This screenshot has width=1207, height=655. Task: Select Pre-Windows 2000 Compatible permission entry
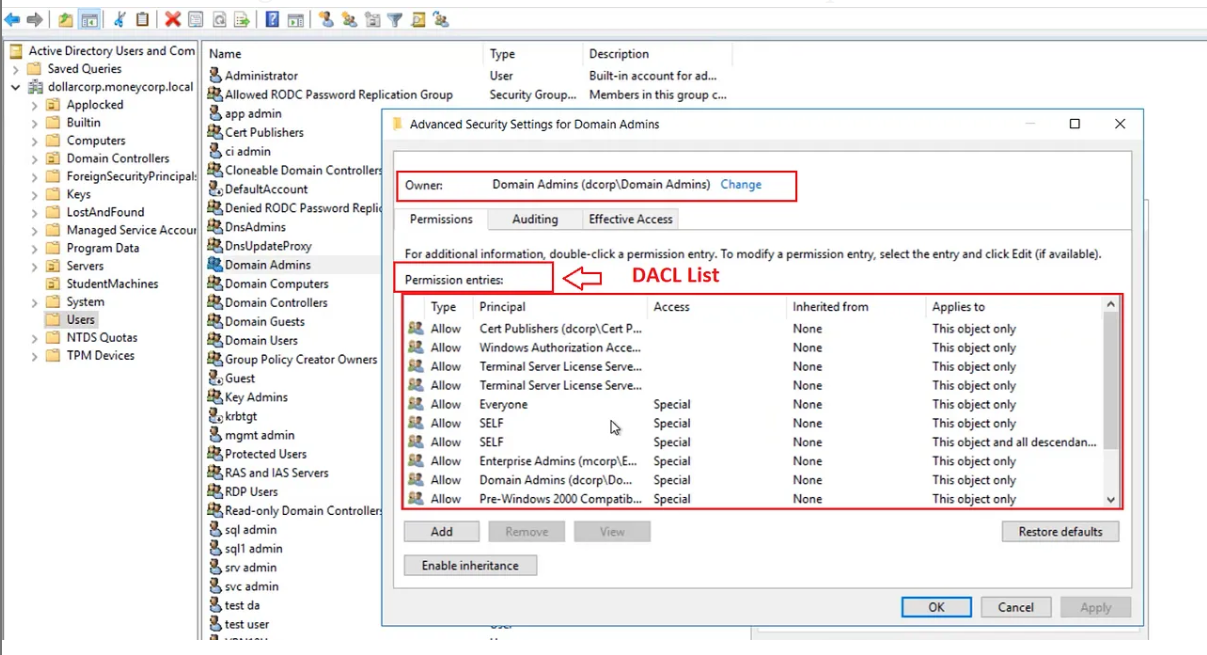755,499
